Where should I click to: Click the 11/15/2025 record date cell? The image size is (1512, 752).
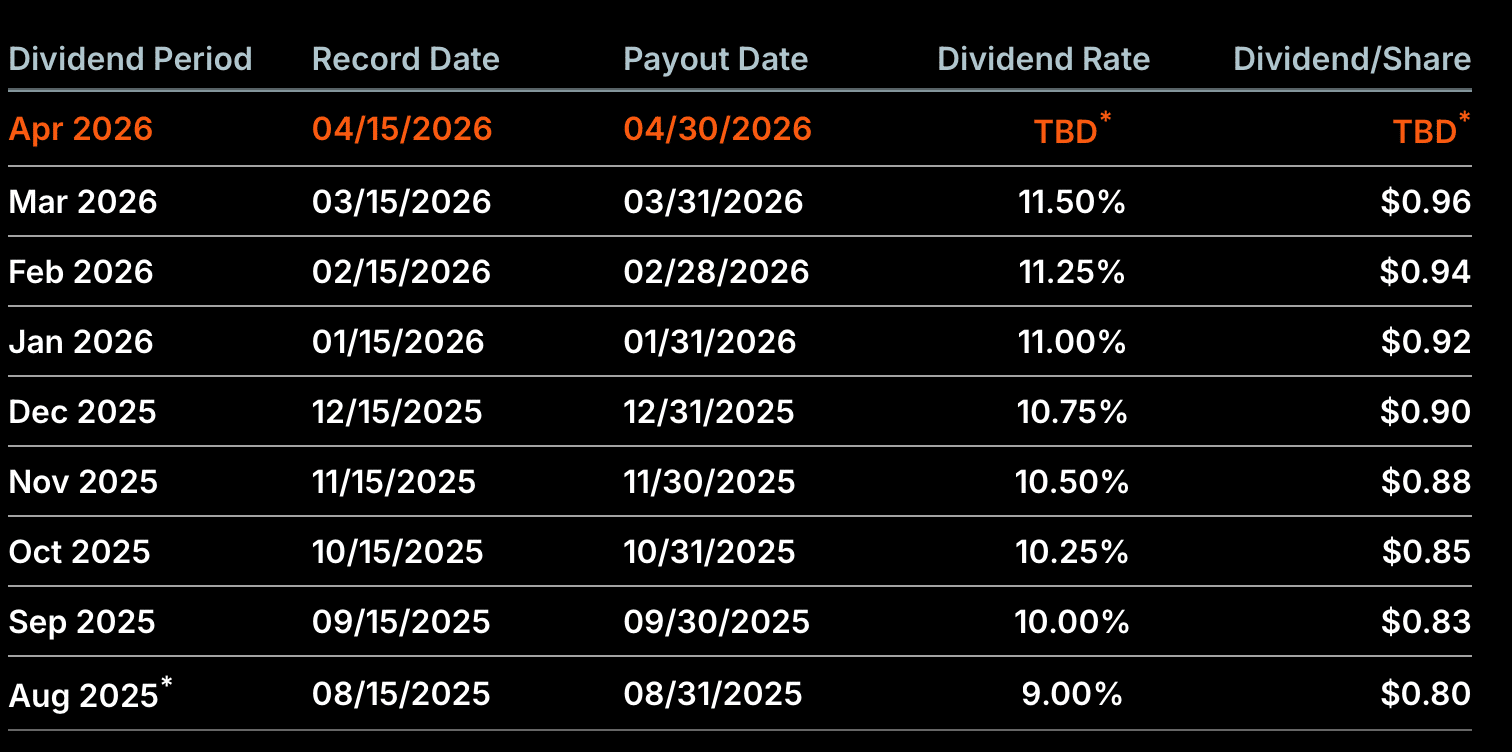point(394,482)
